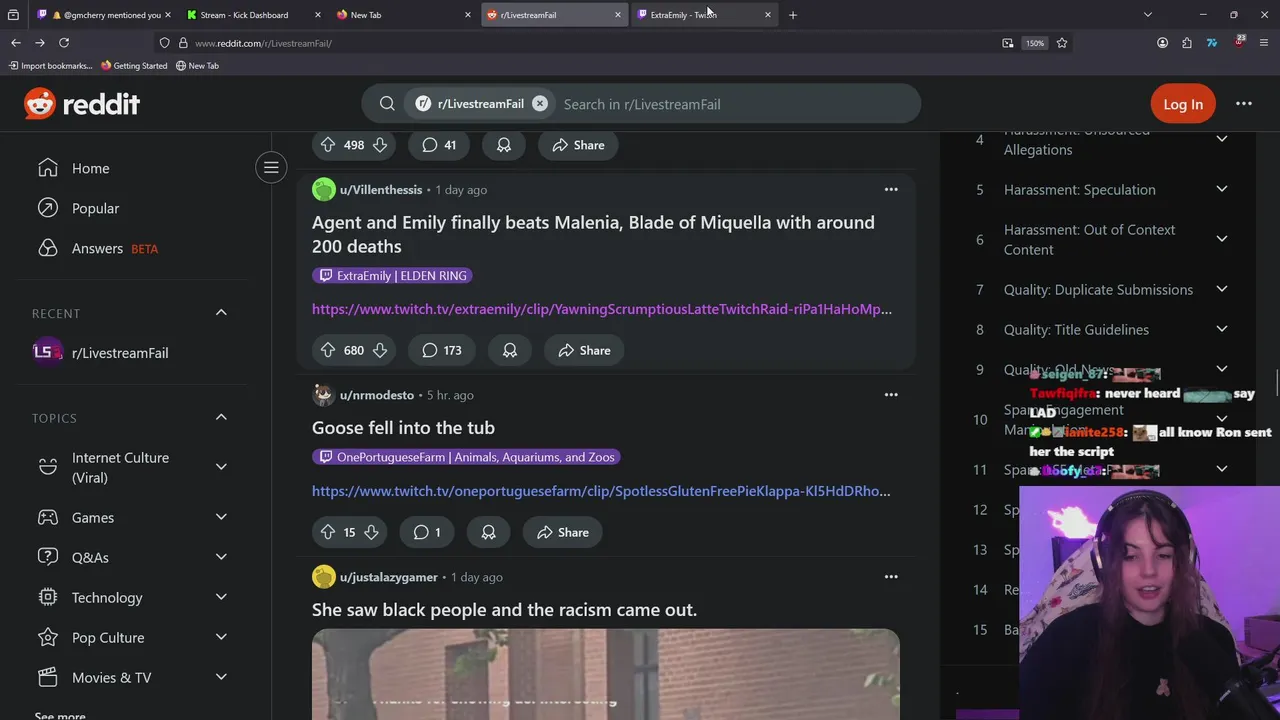This screenshot has height=720, width=1280.
Task: Go back in browser history
Action: coord(16,43)
